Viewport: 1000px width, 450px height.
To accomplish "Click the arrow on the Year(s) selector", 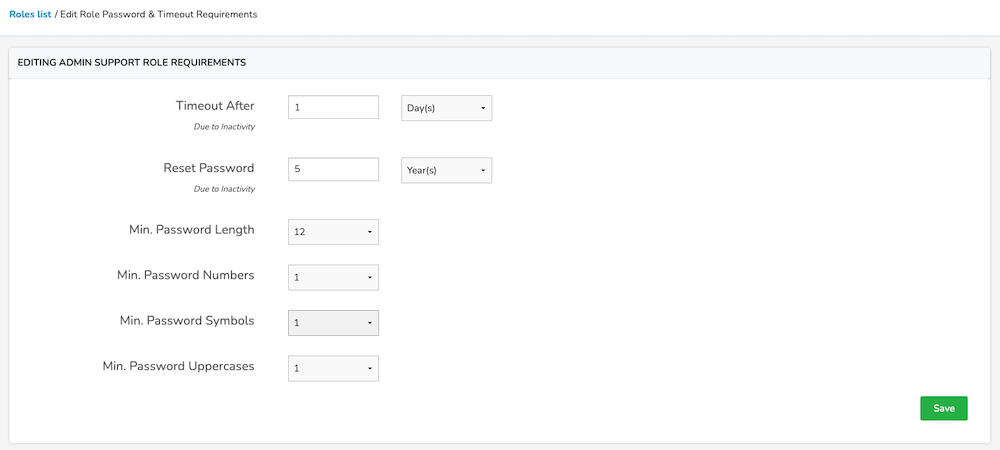I will coord(483,171).
